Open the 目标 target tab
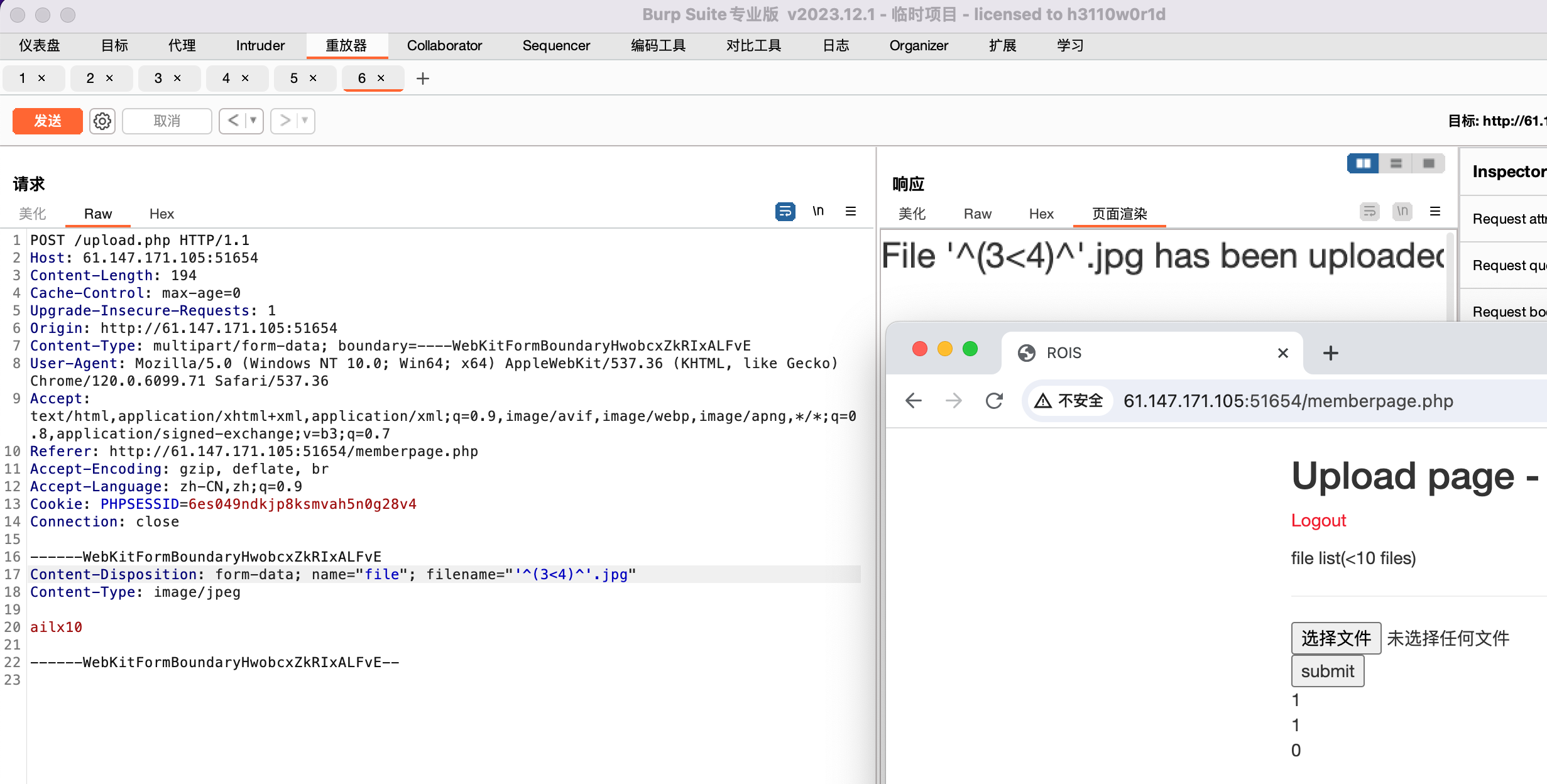This screenshot has height=784, width=1547. pyautogui.click(x=115, y=46)
